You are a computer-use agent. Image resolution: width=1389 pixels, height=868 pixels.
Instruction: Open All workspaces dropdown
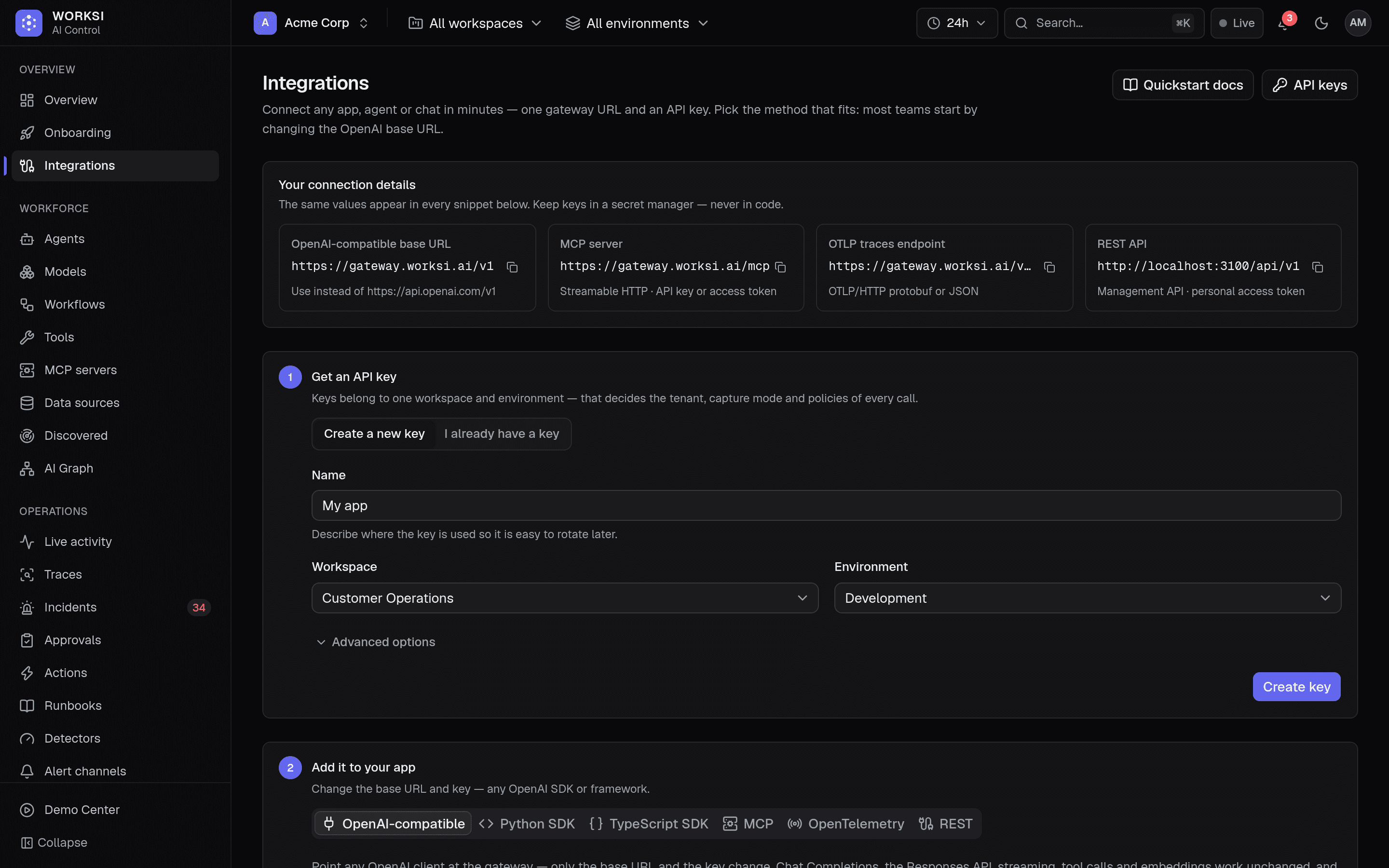(x=475, y=23)
